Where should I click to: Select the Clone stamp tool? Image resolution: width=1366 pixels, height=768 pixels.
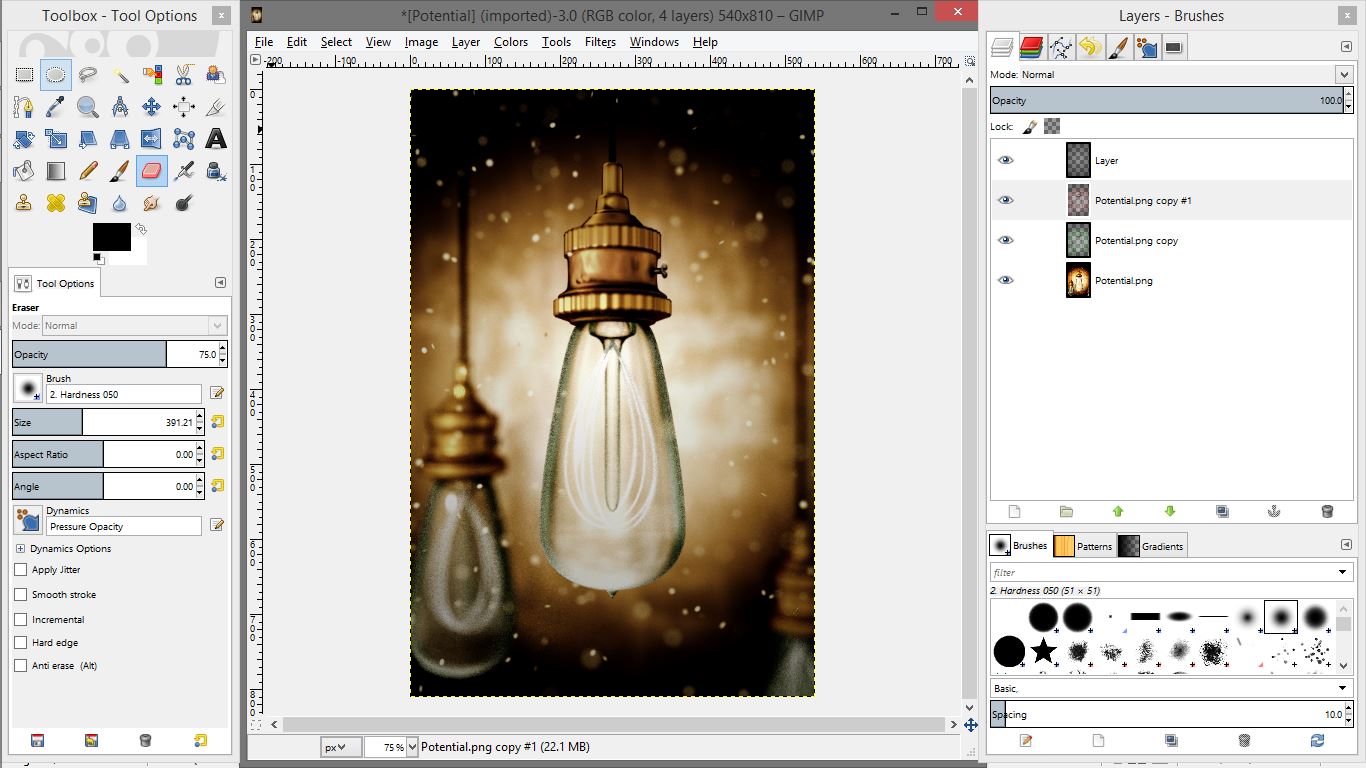click(24, 203)
